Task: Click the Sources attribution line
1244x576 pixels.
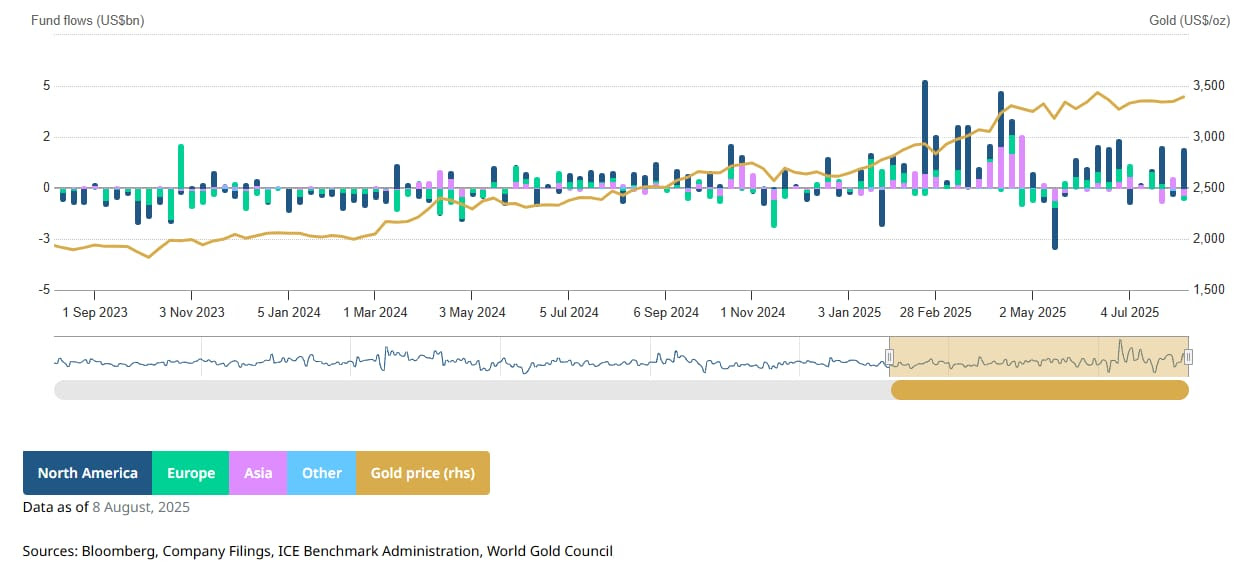Action: pyautogui.click(x=318, y=551)
